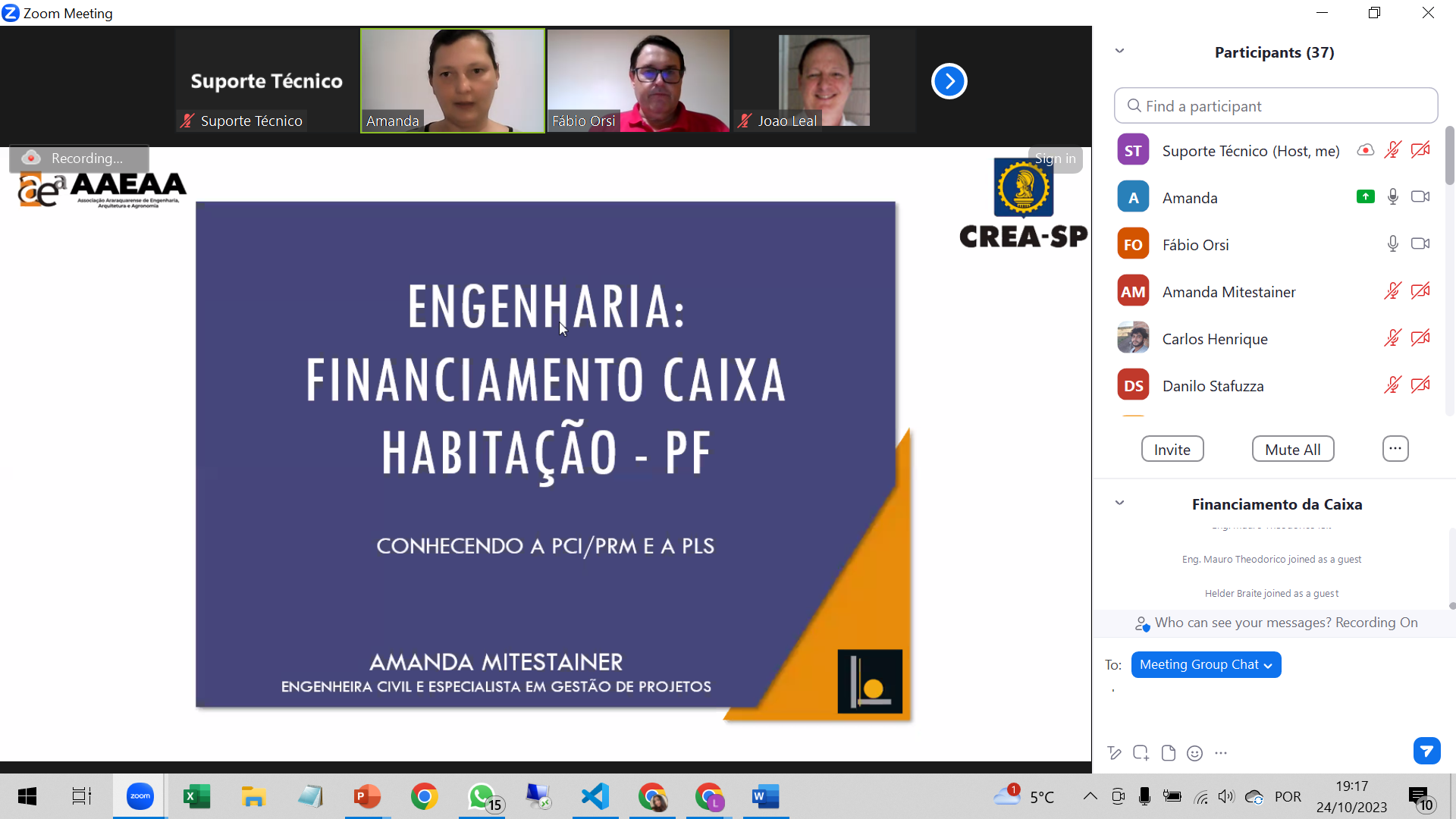Open the taskbar clock and calendar
The width and height of the screenshot is (1456, 819).
pyautogui.click(x=1351, y=796)
